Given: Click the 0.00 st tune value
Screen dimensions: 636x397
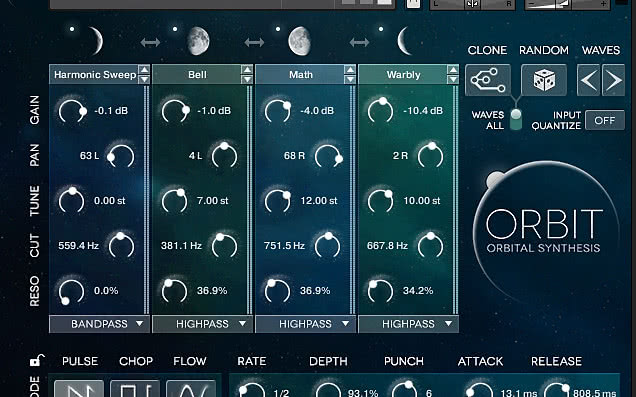Looking at the screenshot, I should pyautogui.click(x=110, y=201).
